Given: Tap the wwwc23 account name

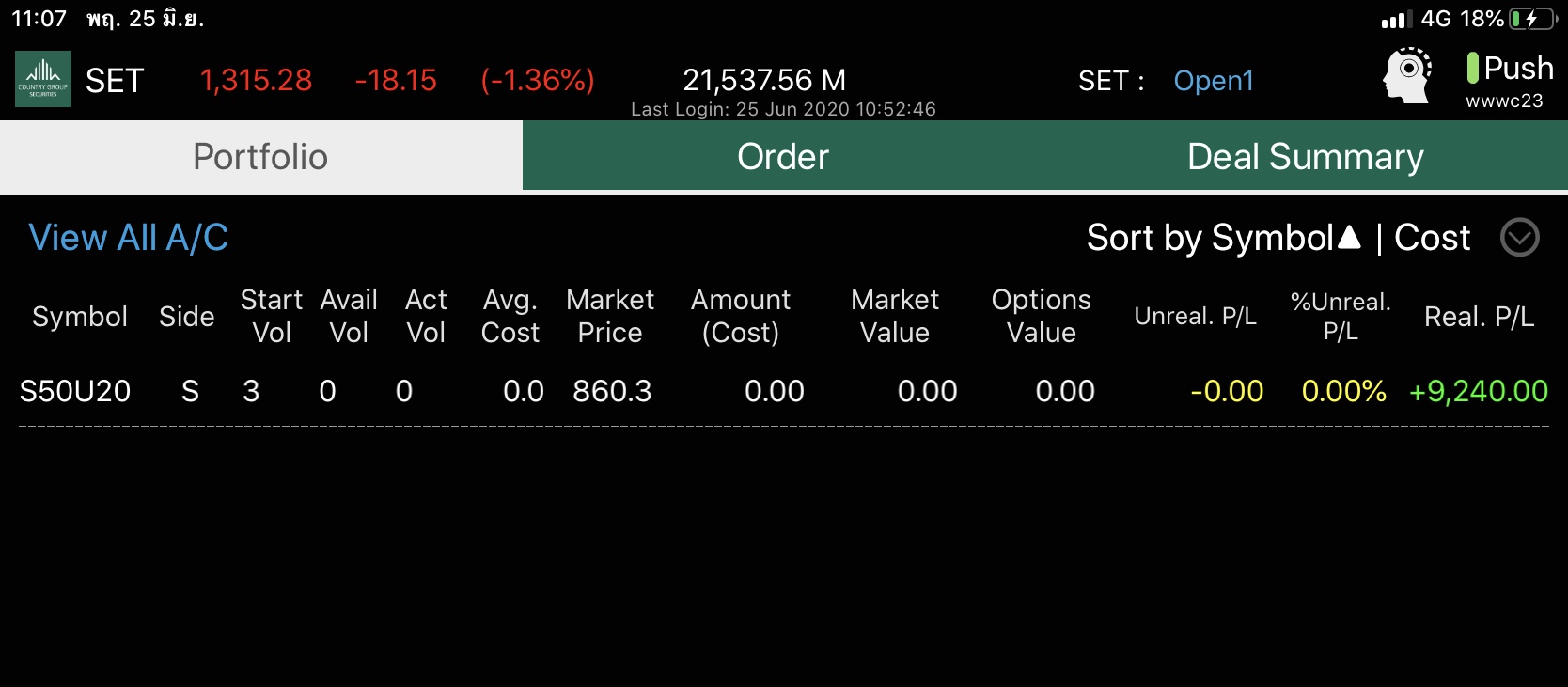Looking at the screenshot, I should tap(1504, 101).
